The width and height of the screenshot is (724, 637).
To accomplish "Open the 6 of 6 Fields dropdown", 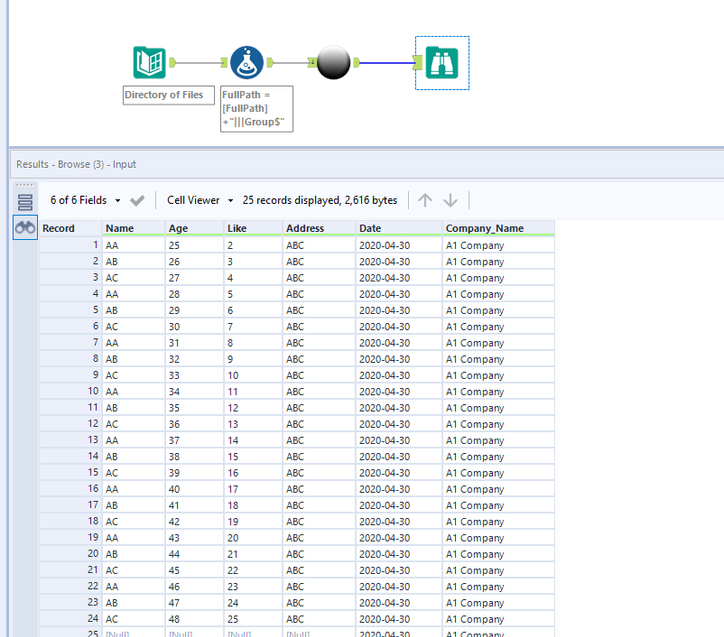I will (85, 200).
